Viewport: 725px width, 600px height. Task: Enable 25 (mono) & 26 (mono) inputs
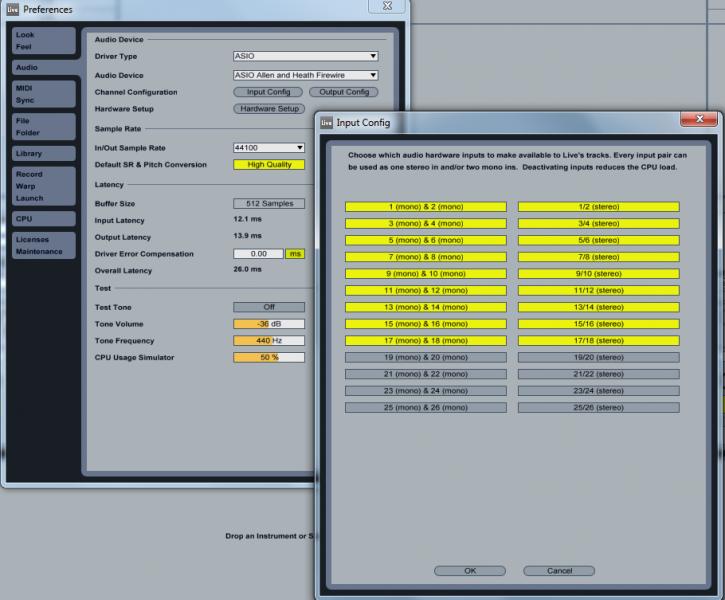(426, 407)
